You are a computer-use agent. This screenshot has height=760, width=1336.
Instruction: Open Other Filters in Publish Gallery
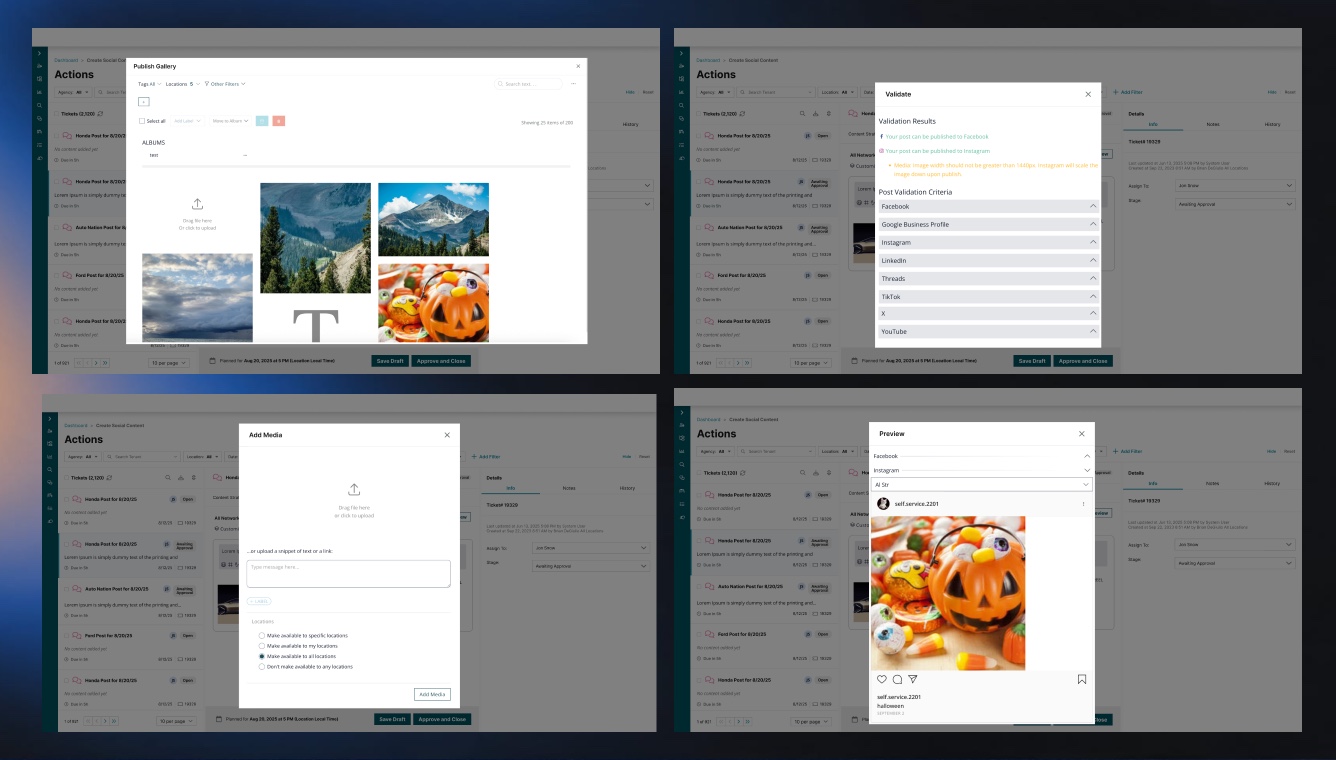(x=225, y=84)
